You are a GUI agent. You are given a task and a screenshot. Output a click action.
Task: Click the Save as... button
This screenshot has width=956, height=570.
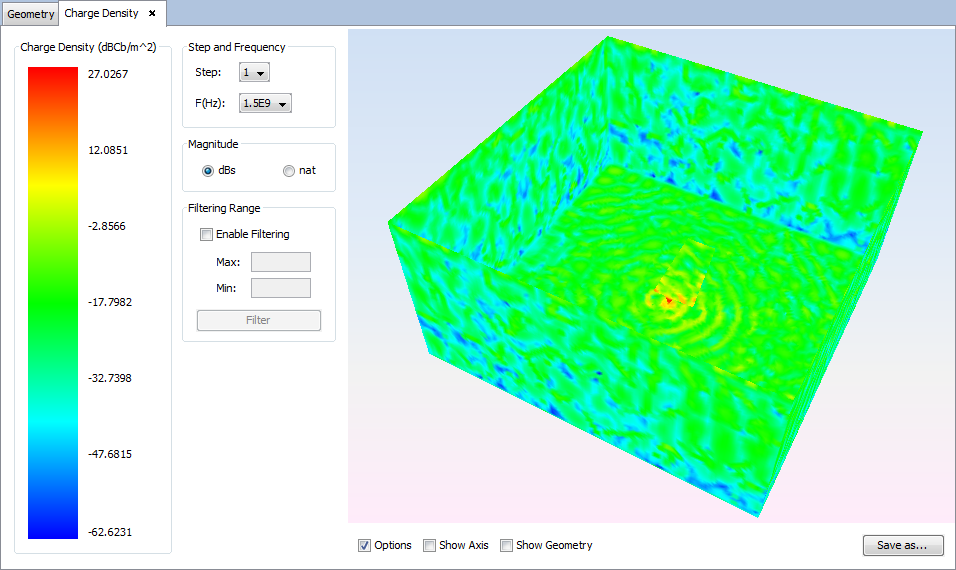pos(902,545)
